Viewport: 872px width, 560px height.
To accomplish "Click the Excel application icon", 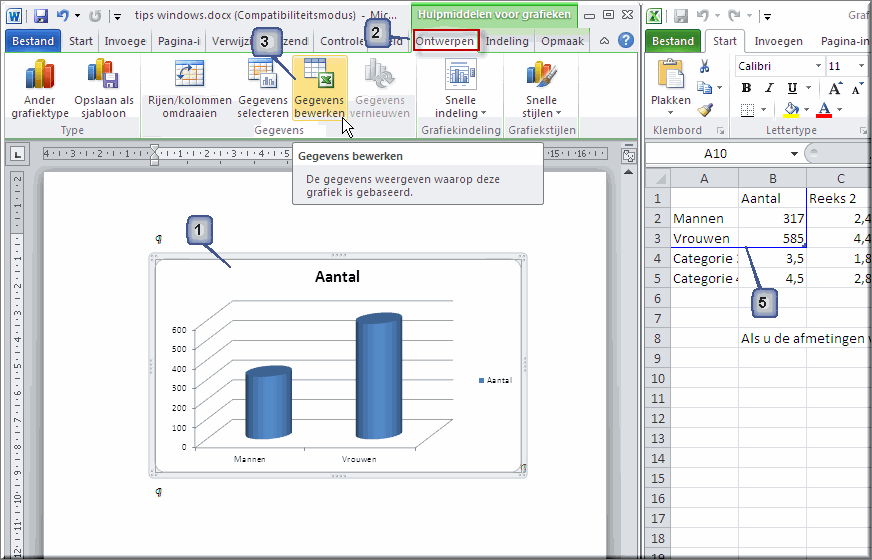I will click(655, 16).
